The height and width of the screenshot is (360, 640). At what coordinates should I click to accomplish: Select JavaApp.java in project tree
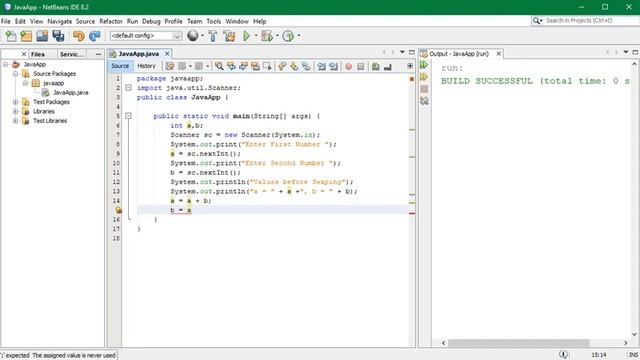point(70,93)
